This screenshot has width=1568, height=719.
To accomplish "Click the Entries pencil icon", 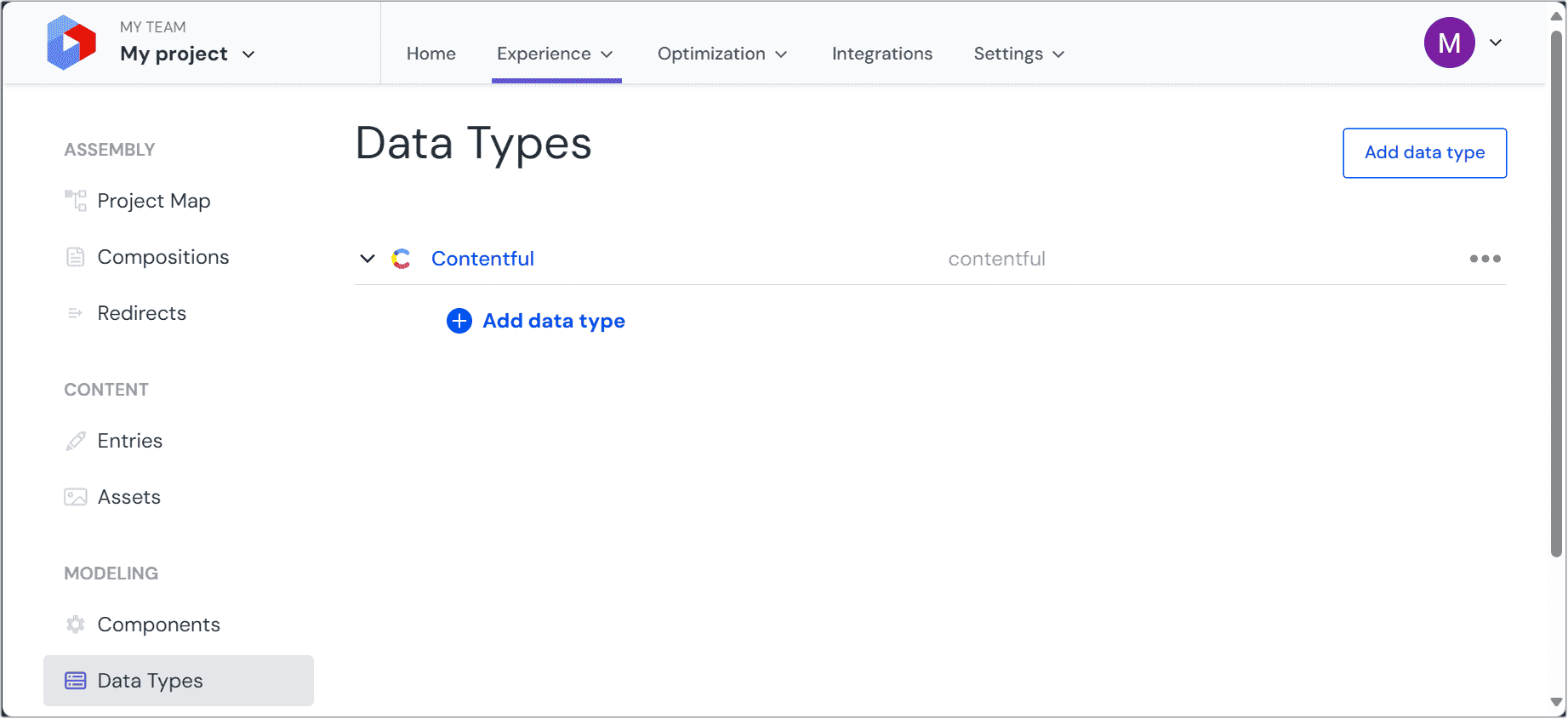I will click(76, 441).
